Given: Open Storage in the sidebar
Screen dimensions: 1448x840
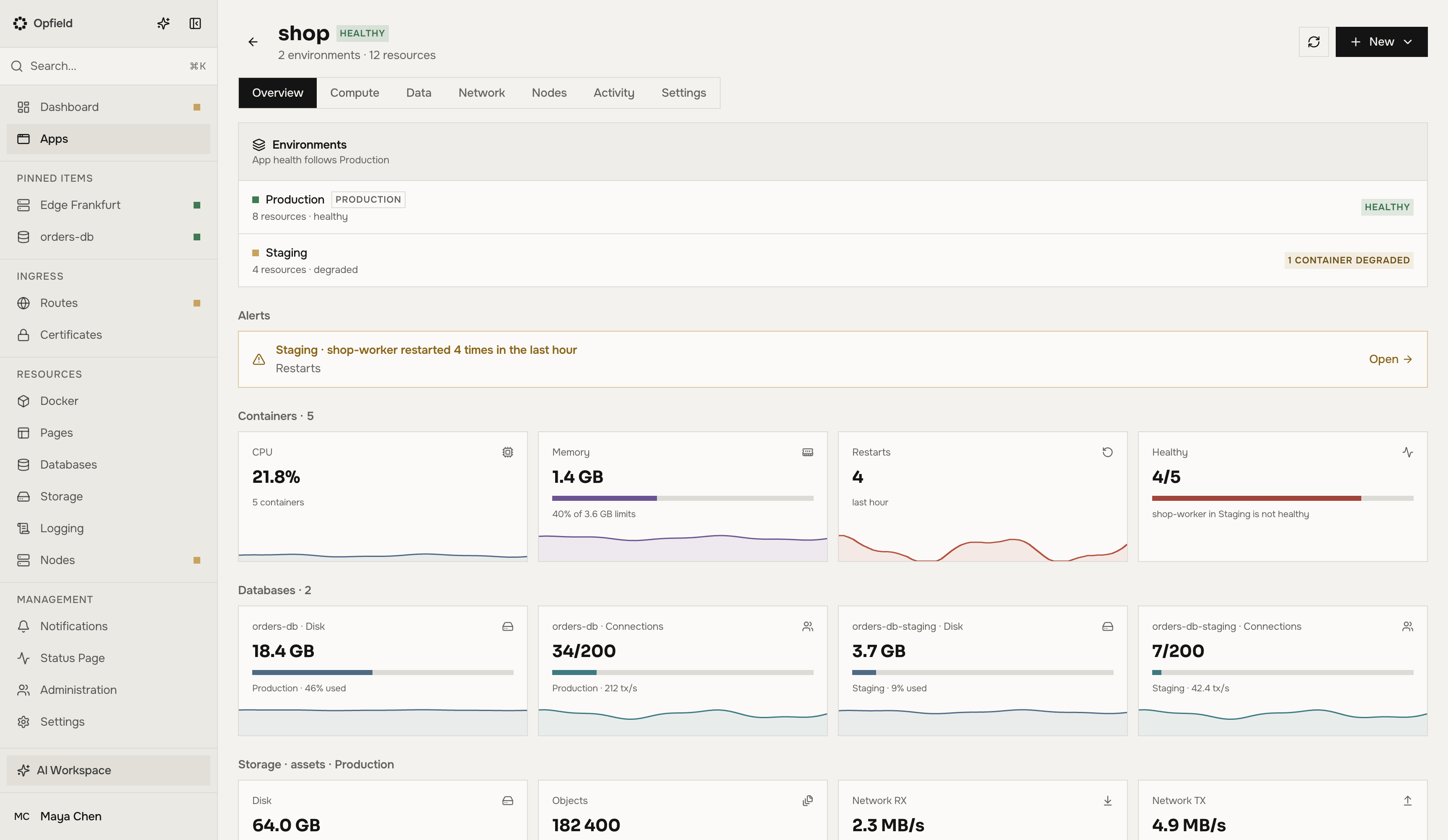Looking at the screenshot, I should [x=109, y=497].
